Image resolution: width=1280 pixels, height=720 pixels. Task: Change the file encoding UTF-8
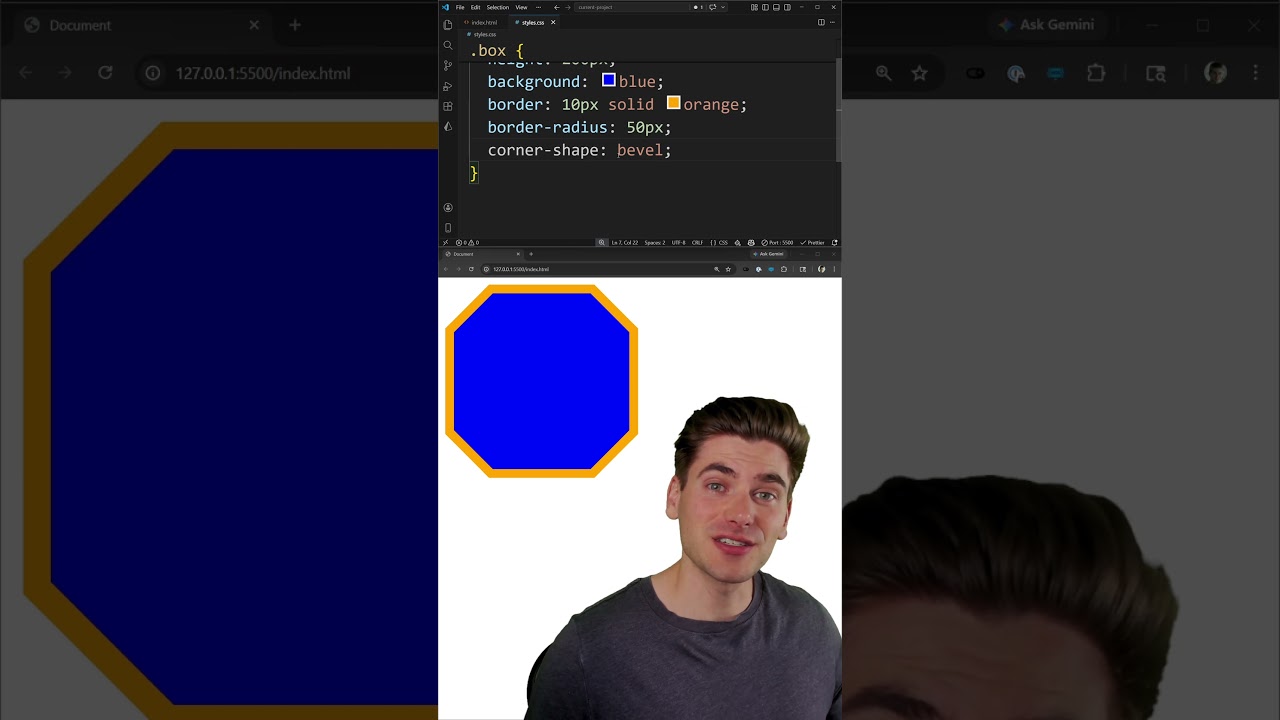tap(679, 242)
